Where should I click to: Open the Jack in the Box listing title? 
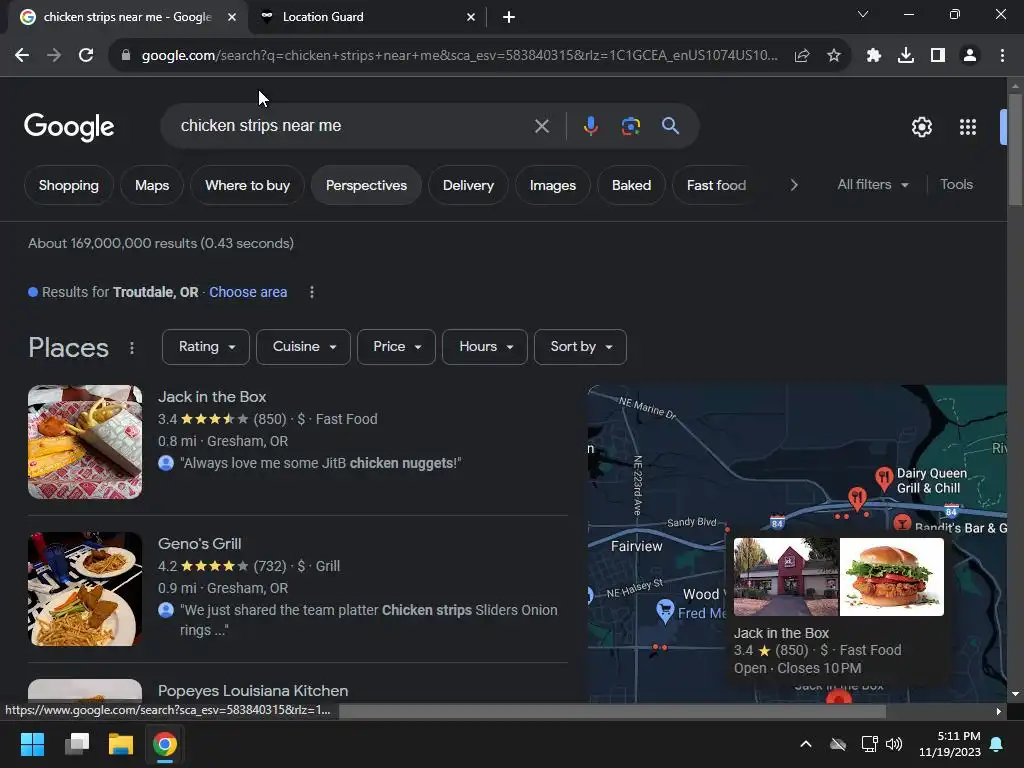212,396
